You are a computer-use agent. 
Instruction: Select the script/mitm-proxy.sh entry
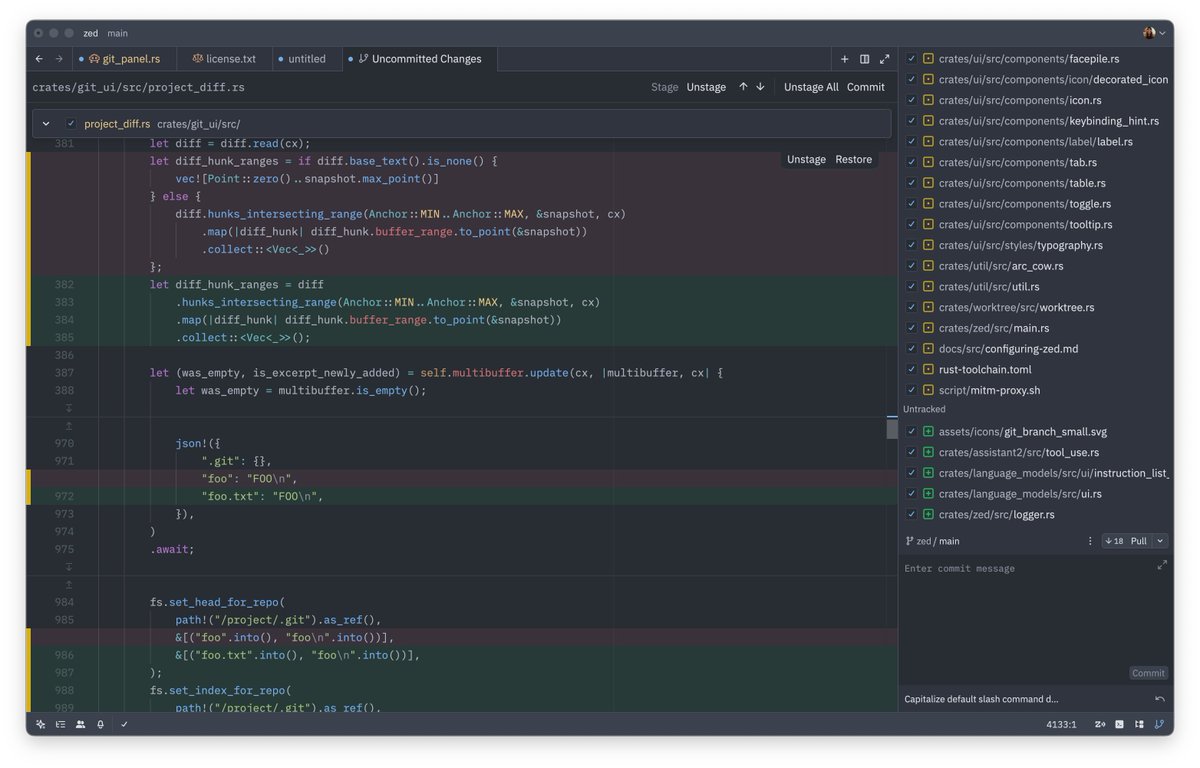pos(1036,390)
